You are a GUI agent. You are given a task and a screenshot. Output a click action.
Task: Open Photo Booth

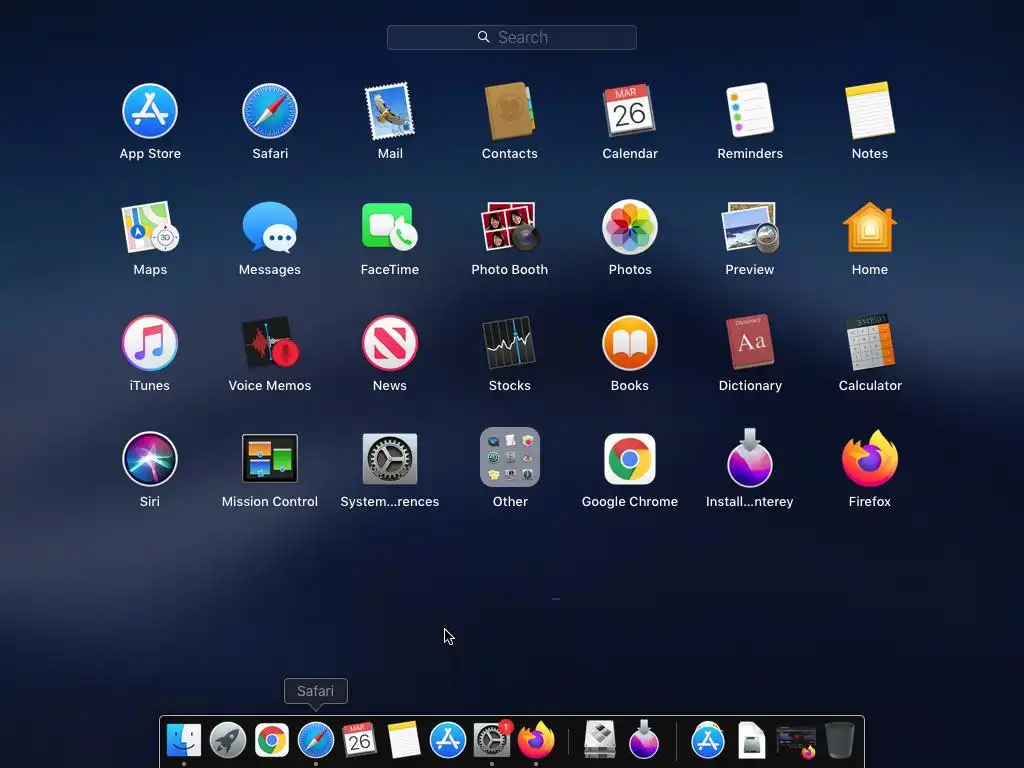pos(509,227)
